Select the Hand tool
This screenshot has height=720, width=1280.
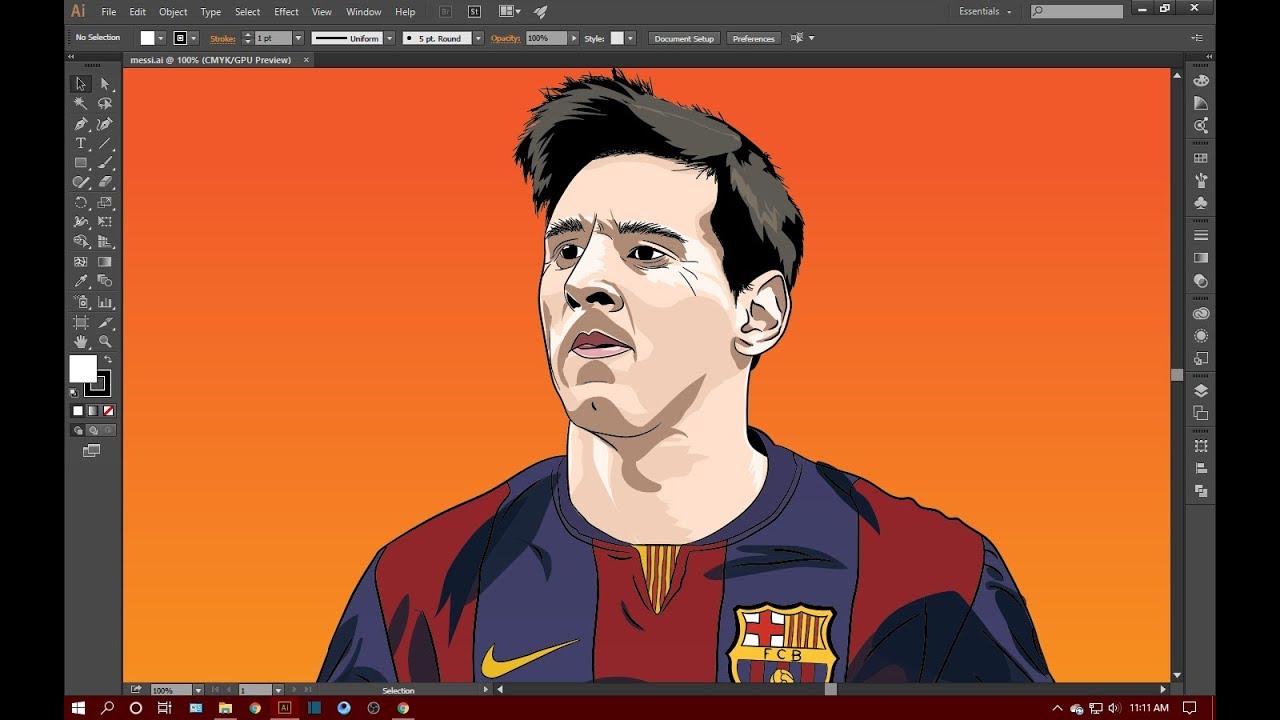click(81, 342)
